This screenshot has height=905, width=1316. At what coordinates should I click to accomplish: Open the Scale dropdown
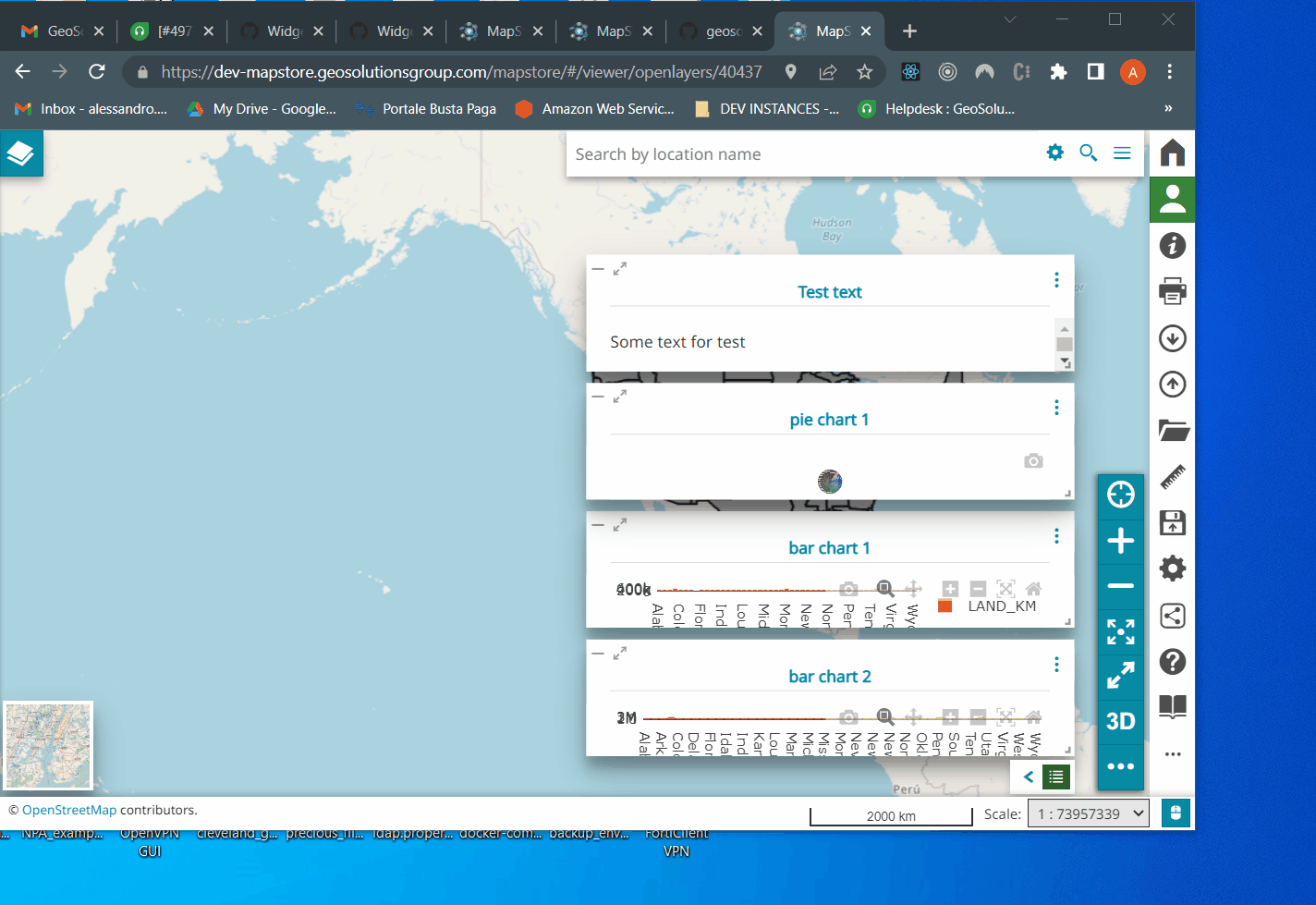1089,813
